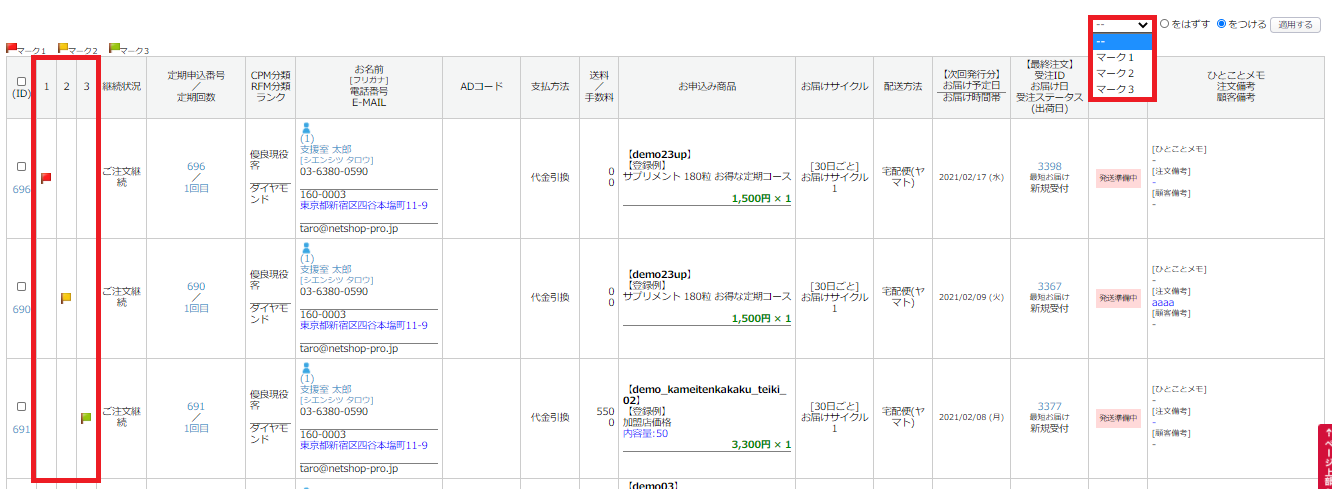Click the customer person icon in row 696
Screen dimensions: 1332x489
click(307, 128)
